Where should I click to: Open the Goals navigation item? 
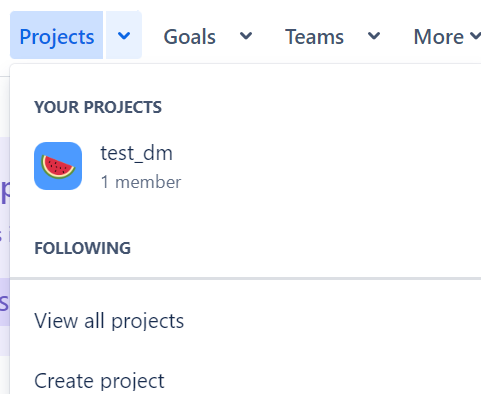click(x=189, y=37)
